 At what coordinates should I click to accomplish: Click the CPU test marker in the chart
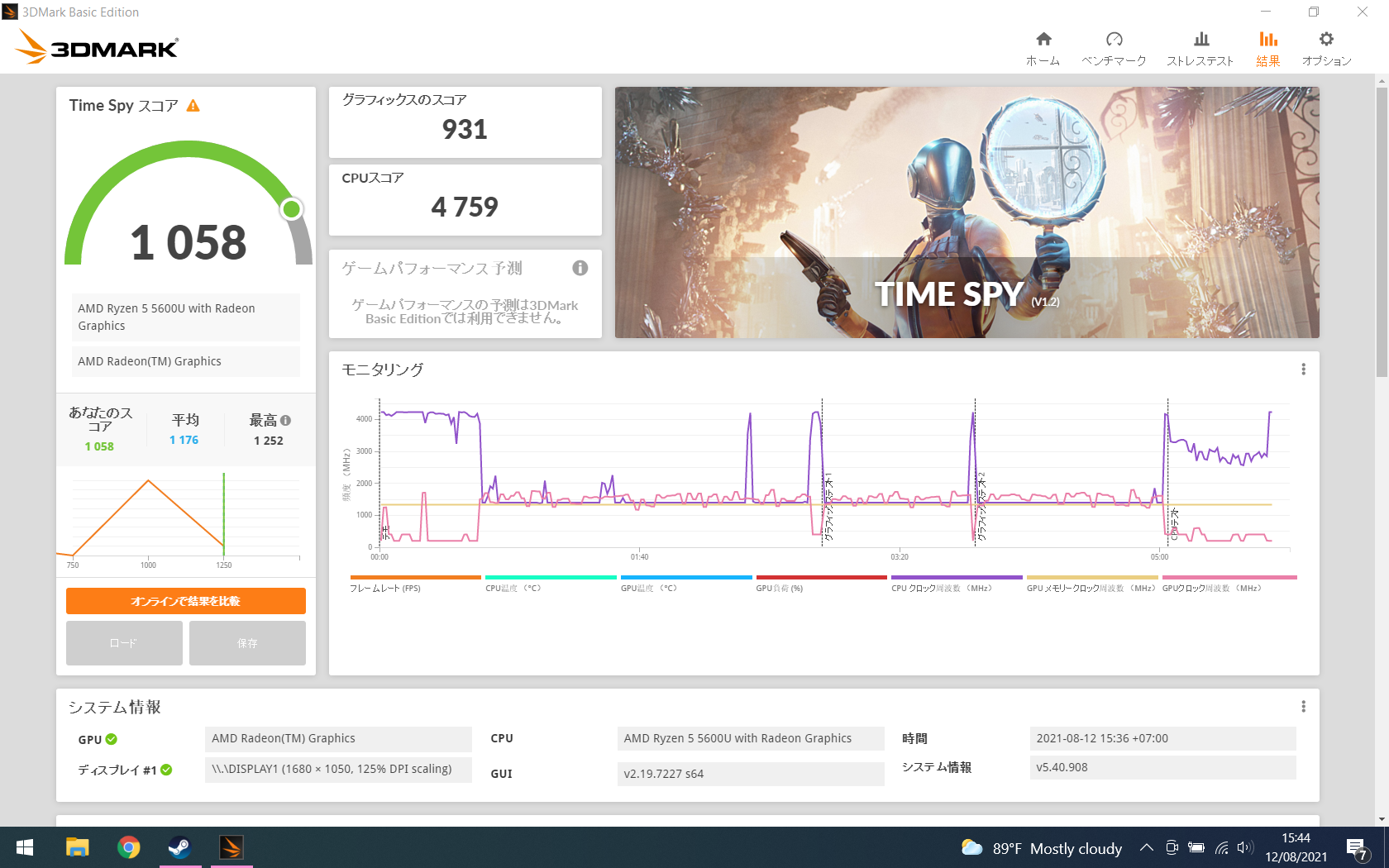[1173, 525]
